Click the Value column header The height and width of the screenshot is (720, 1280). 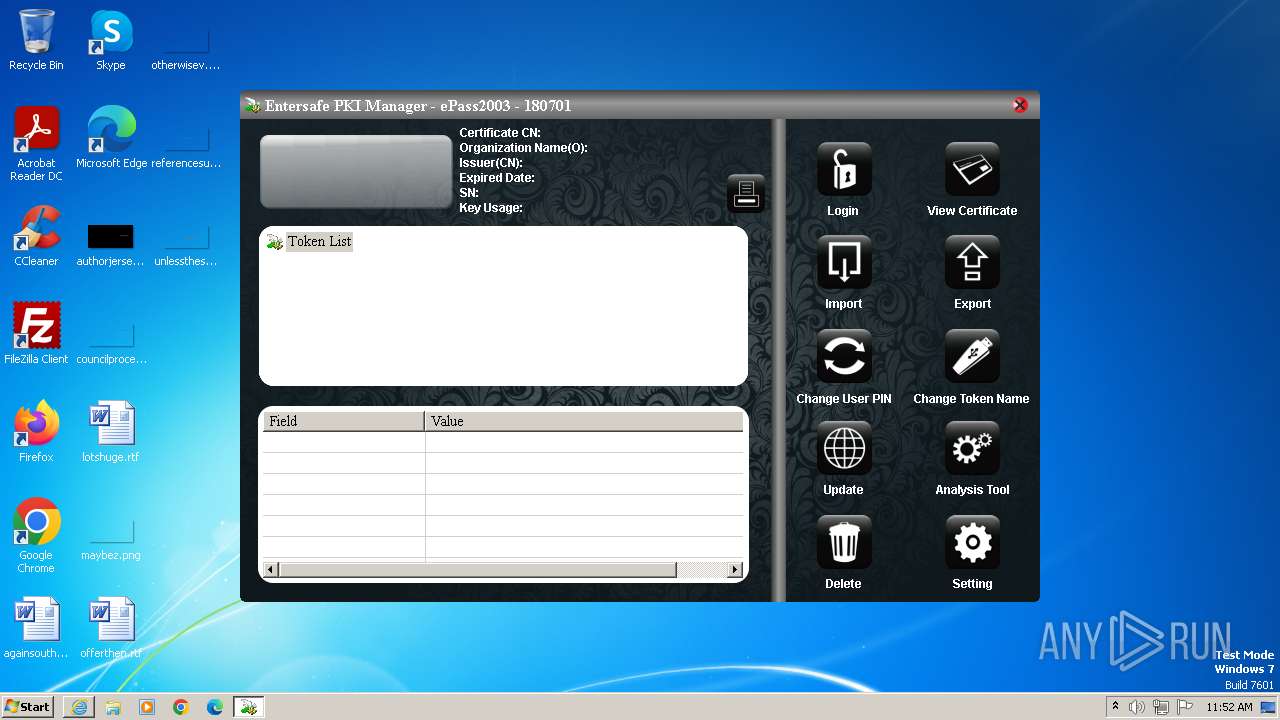click(584, 421)
